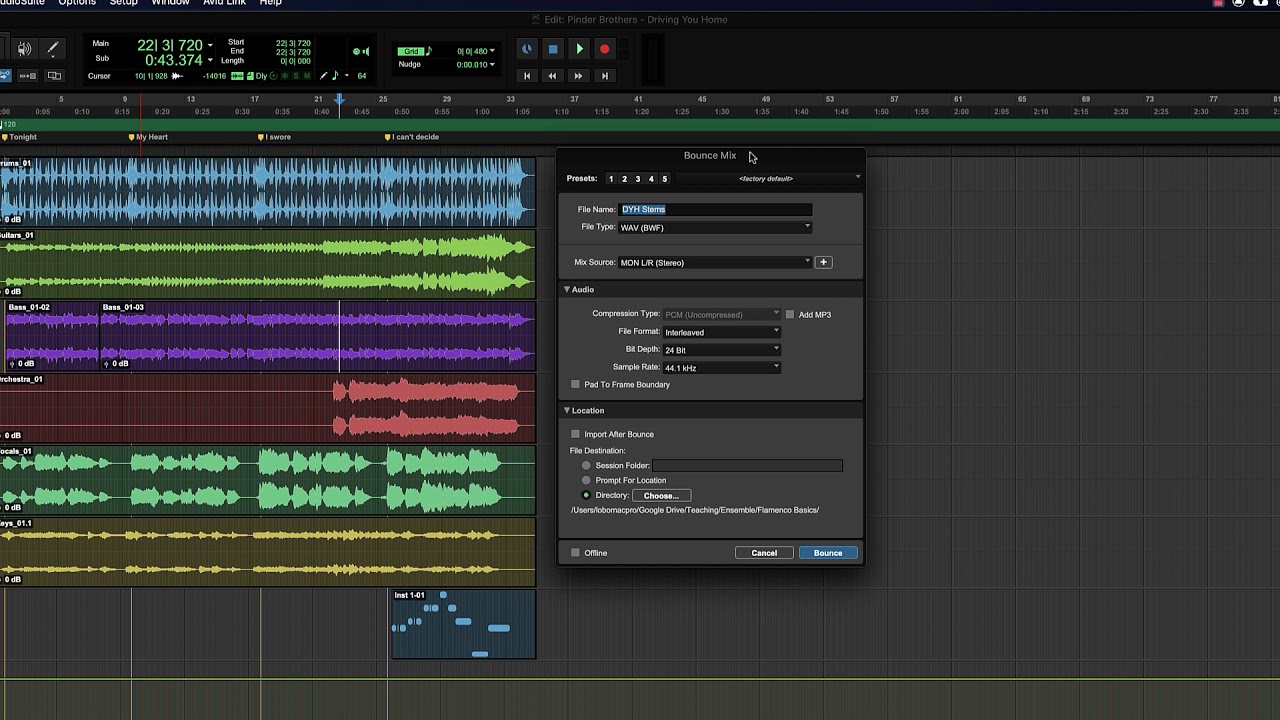1280x720 pixels.
Task: Add a mix source with plus button
Action: click(x=823, y=262)
